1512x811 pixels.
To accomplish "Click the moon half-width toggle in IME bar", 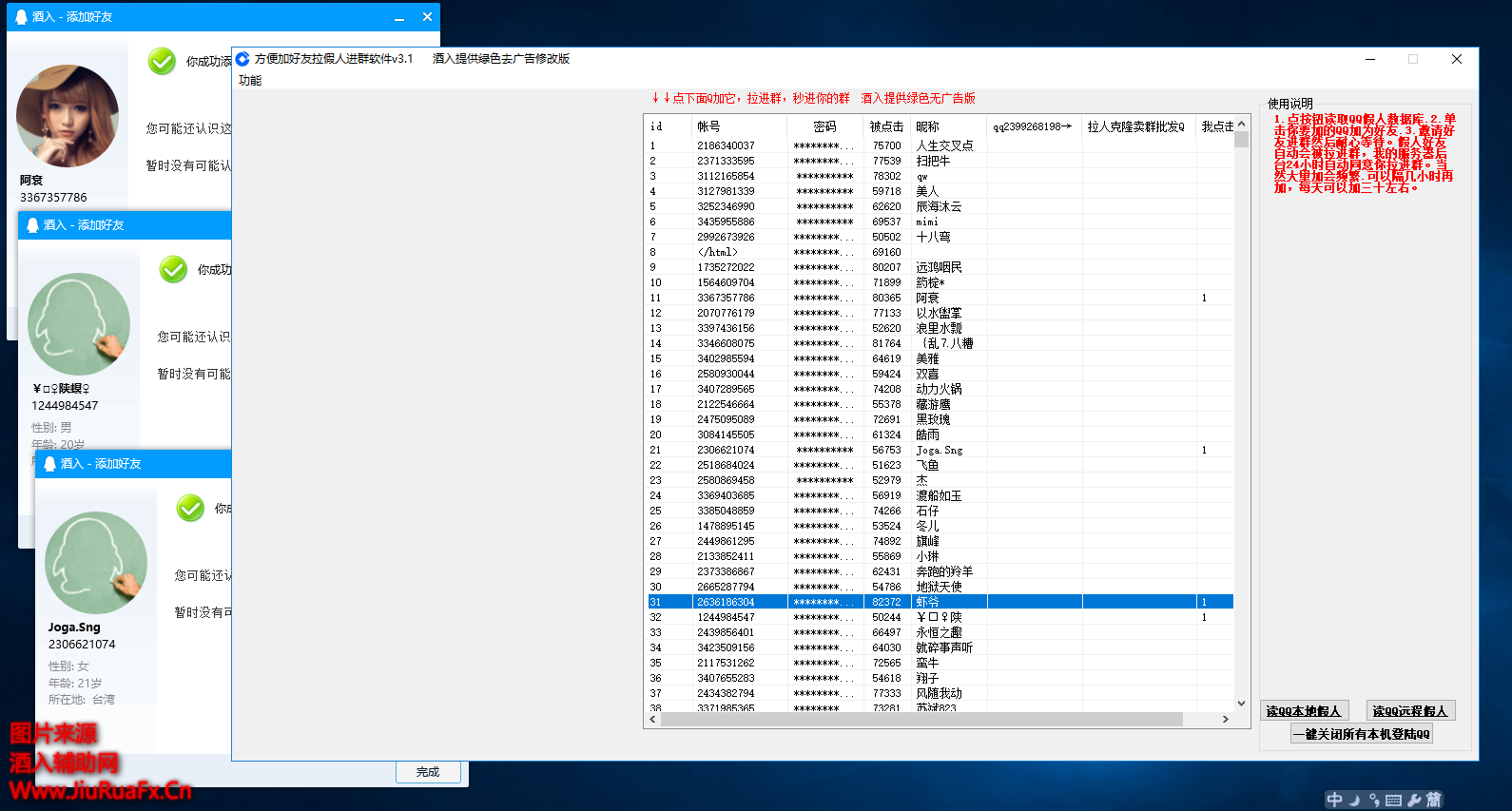I will tap(1355, 801).
